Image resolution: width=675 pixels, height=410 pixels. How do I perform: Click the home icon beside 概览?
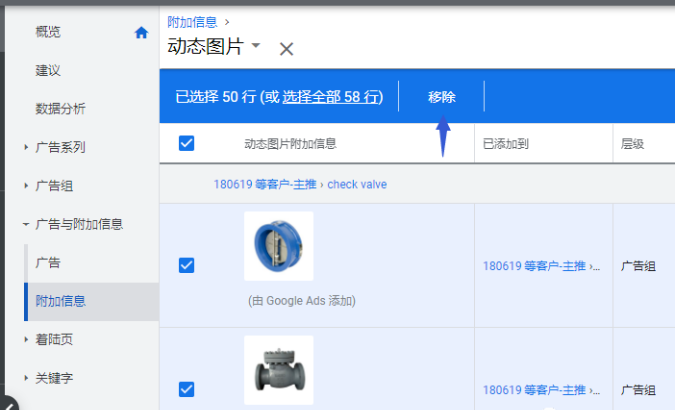pyautogui.click(x=141, y=32)
